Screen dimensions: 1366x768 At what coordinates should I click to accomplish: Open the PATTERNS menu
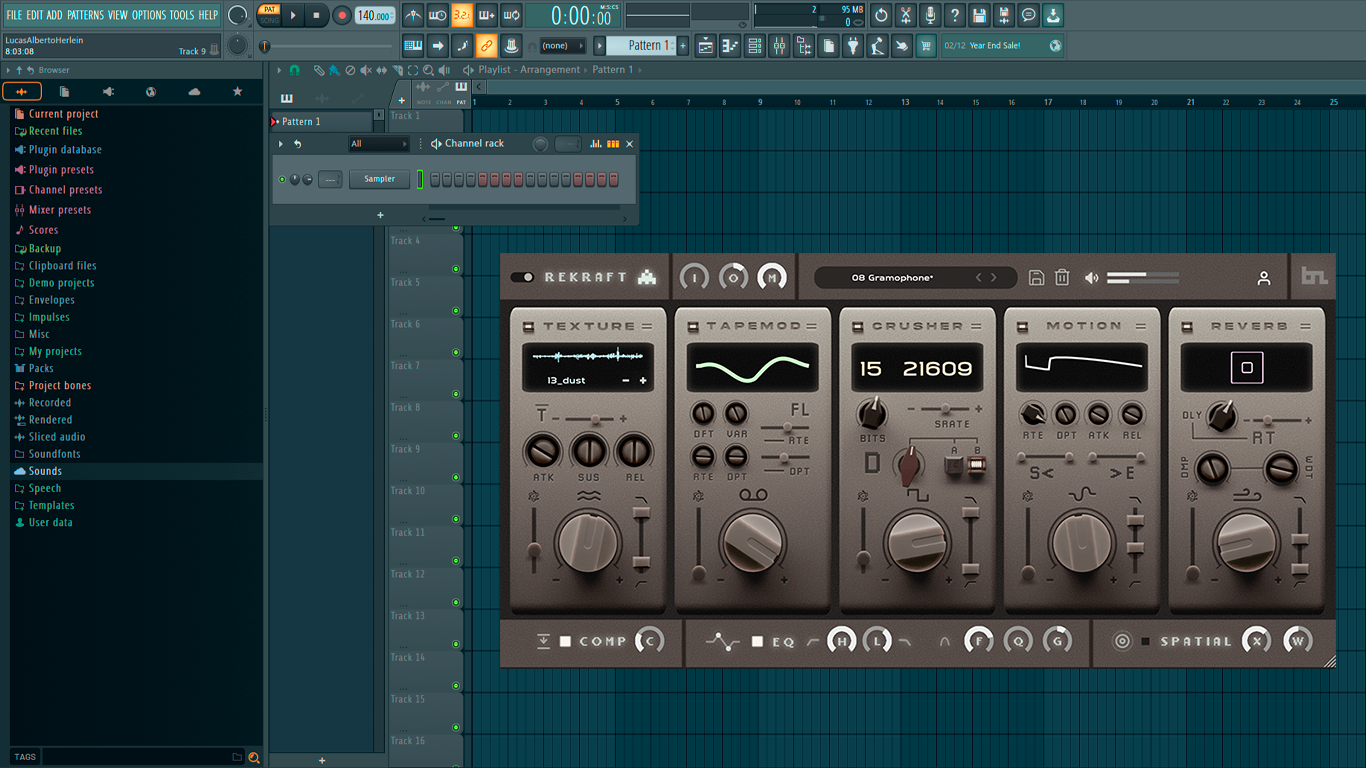tap(85, 15)
